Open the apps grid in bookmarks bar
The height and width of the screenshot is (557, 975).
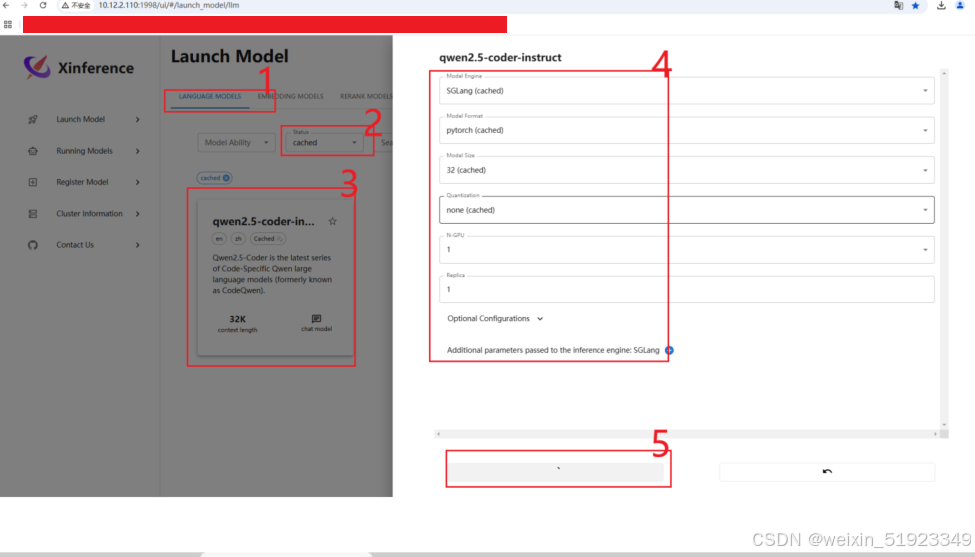click(8, 25)
